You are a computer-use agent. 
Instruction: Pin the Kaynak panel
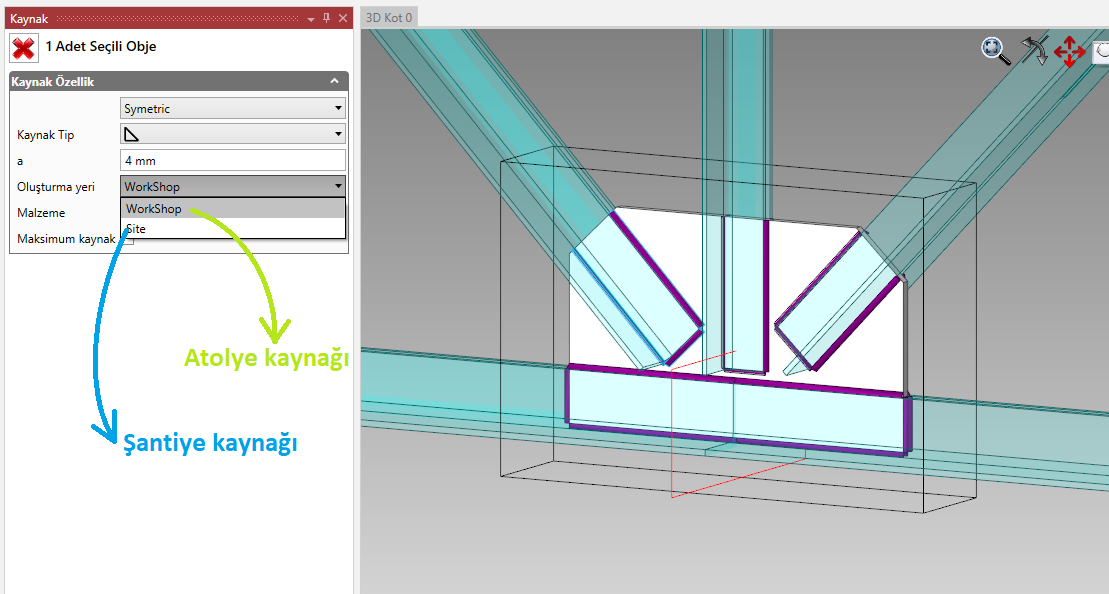[x=326, y=18]
